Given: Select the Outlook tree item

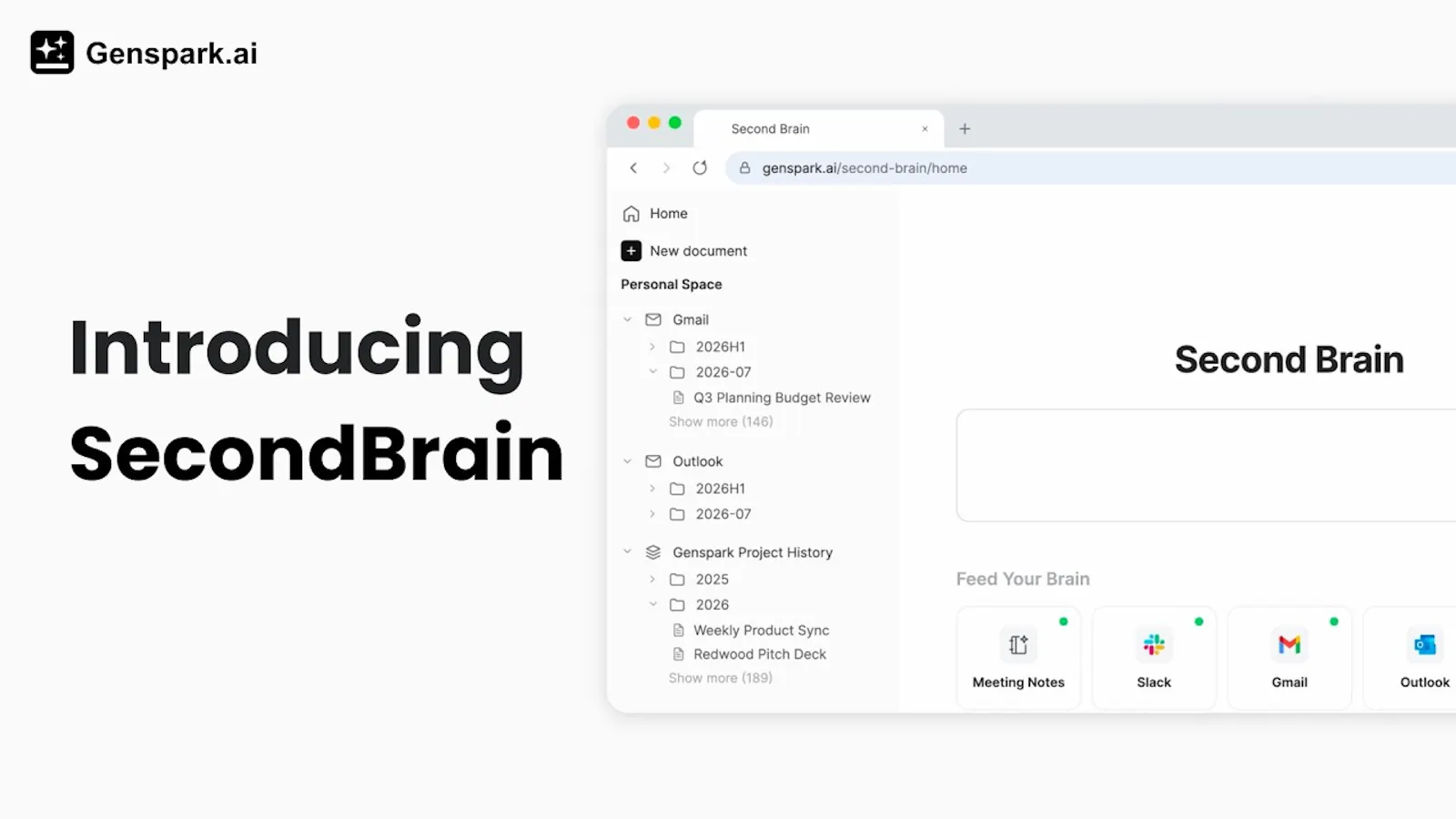Looking at the screenshot, I should pos(698,461).
